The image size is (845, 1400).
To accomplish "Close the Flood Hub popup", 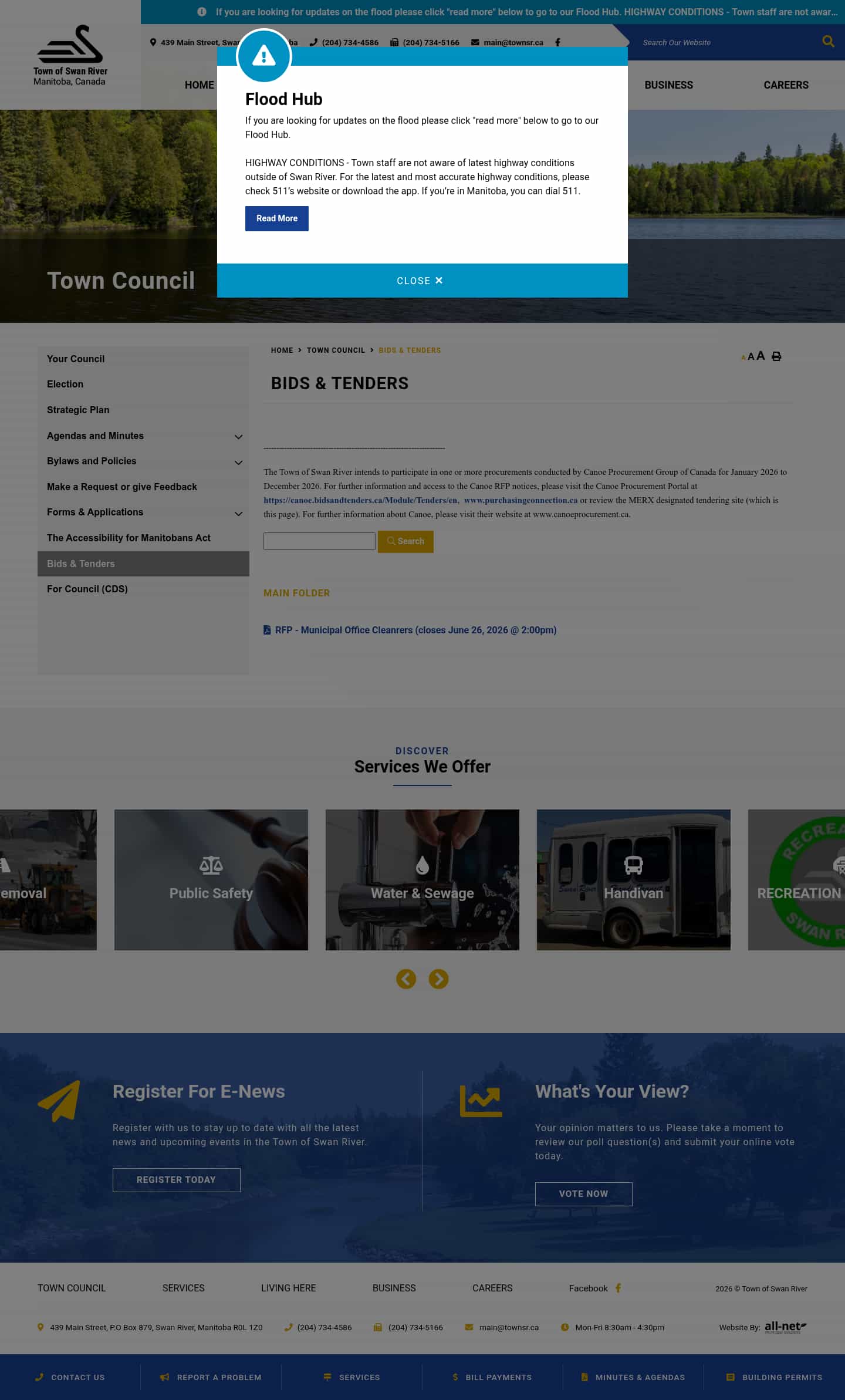I will point(422,281).
